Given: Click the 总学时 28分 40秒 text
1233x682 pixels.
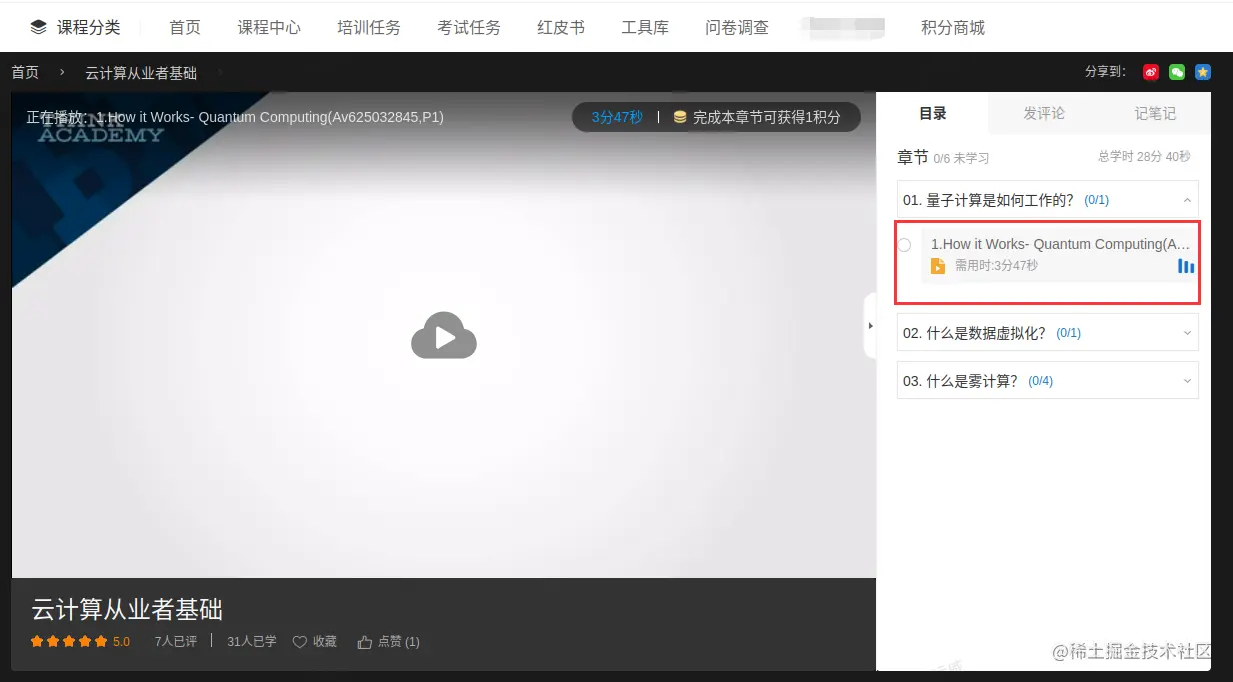Looking at the screenshot, I should click(x=1144, y=157).
